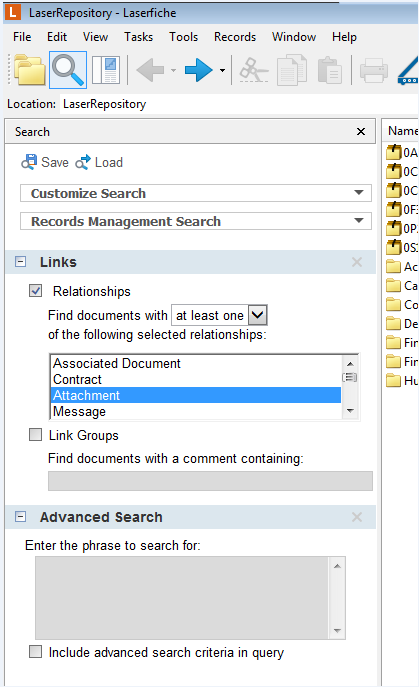Open the Tools menu
The image size is (419, 687).
pos(184,37)
